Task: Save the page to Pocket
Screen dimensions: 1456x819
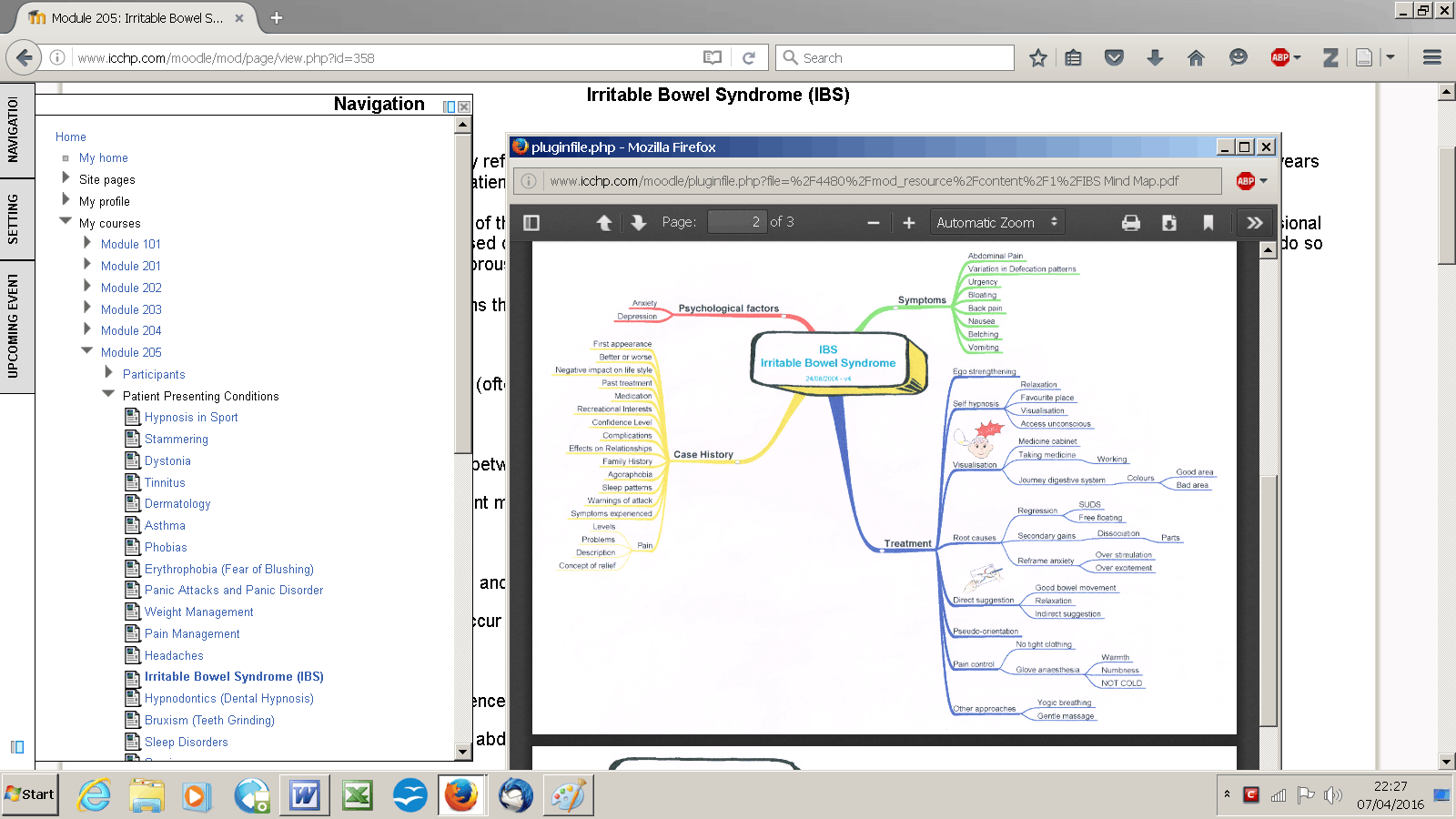Action: click(x=1114, y=57)
